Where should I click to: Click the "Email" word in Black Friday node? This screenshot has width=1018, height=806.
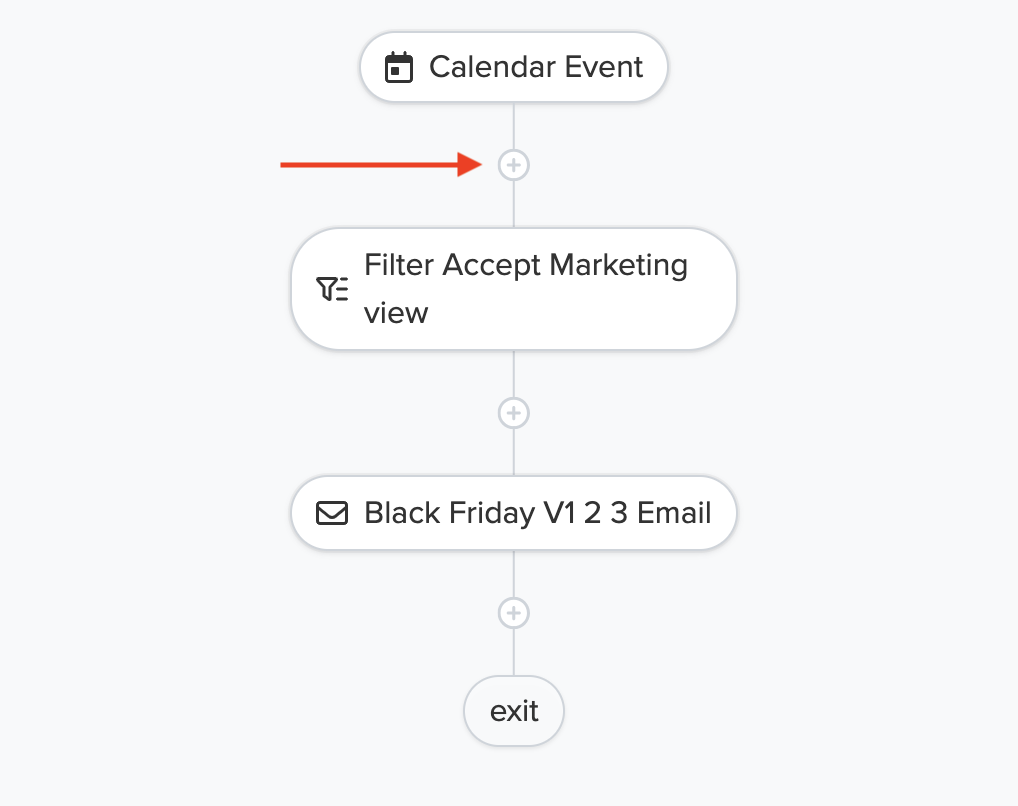click(x=674, y=513)
